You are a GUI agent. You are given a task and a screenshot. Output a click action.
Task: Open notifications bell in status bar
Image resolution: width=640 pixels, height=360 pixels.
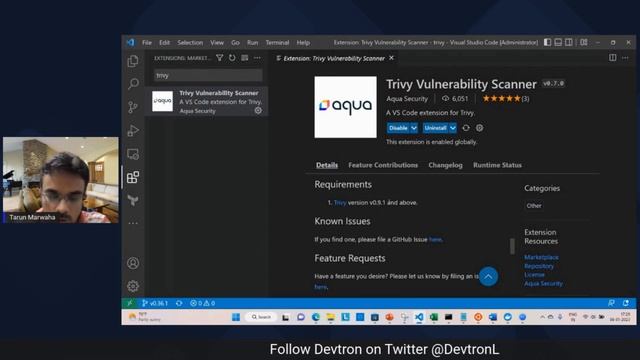coord(626,303)
